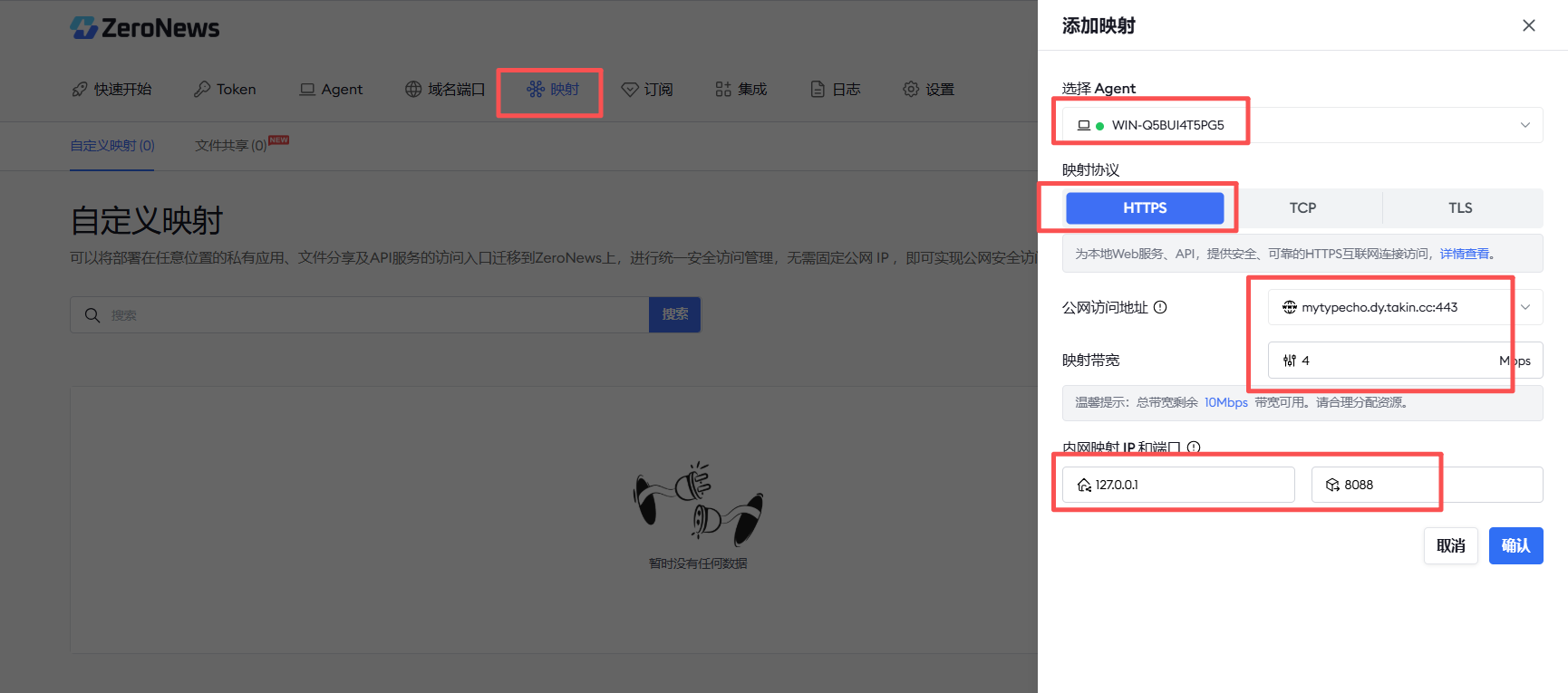Open the 域名端口 menu
The height and width of the screenshot is (693, 1568).
click(x=445, y=89)
